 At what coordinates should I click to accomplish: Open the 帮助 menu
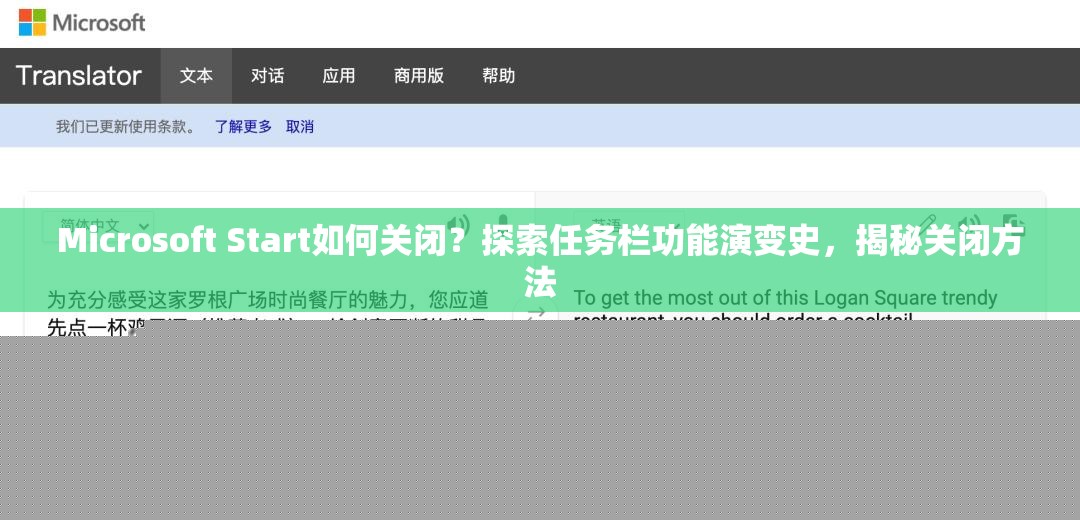pyautogui.click(x=499, y=76)
